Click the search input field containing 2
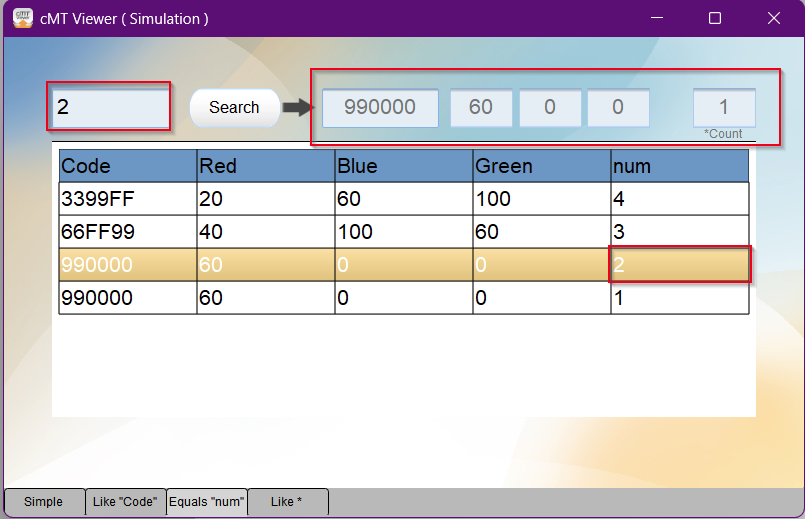This screenshot has height=519, width=805. point(109,107)
